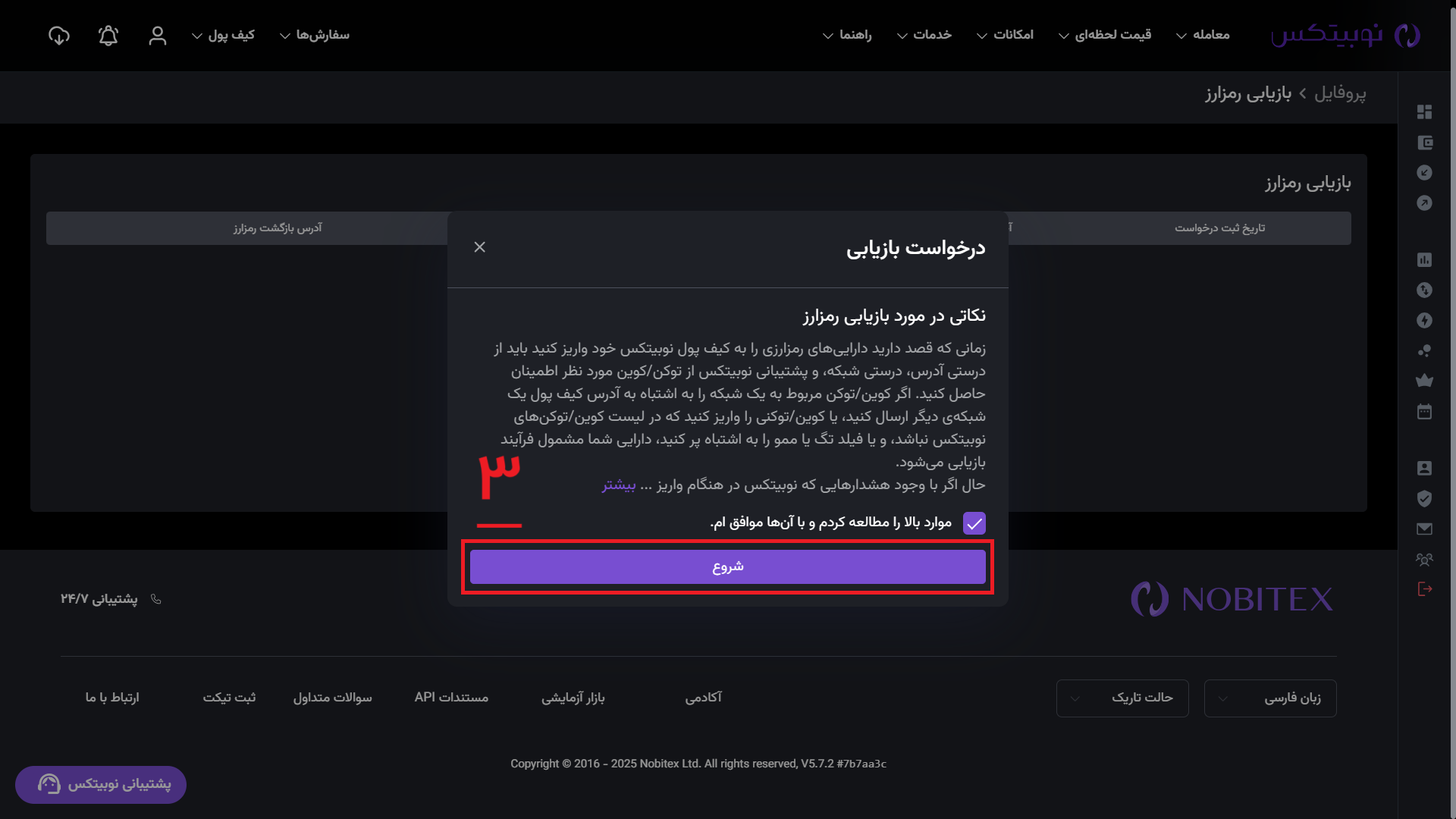The image size is (1456, 819).
Task: Close the recovery request dialog
Action: [x=479, y=247]
